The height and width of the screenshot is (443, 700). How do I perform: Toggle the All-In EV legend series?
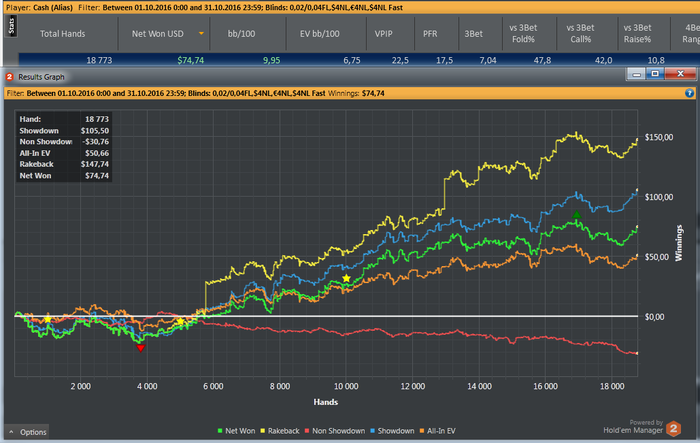[437, 431]
